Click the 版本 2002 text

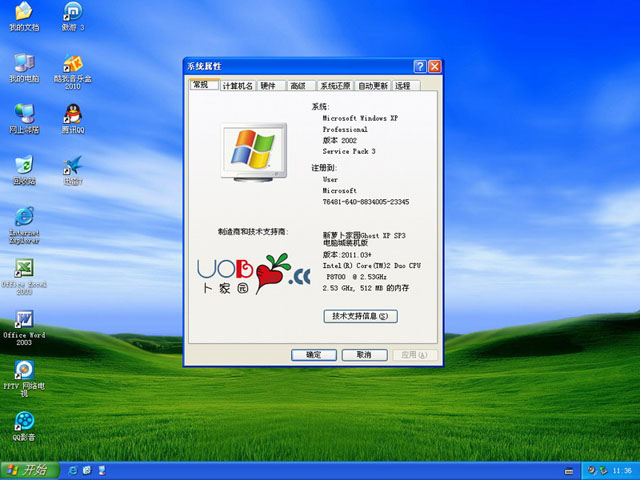(340, 140)
